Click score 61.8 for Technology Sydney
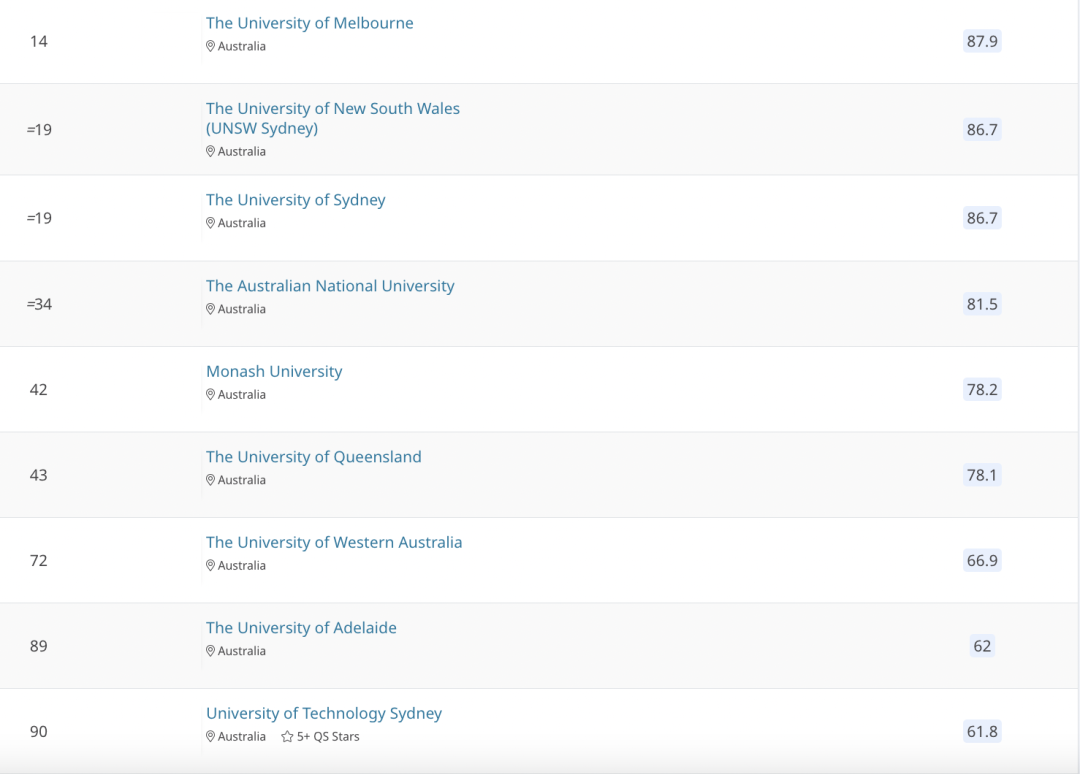The image size is (1080, 774). coord(982,731)
